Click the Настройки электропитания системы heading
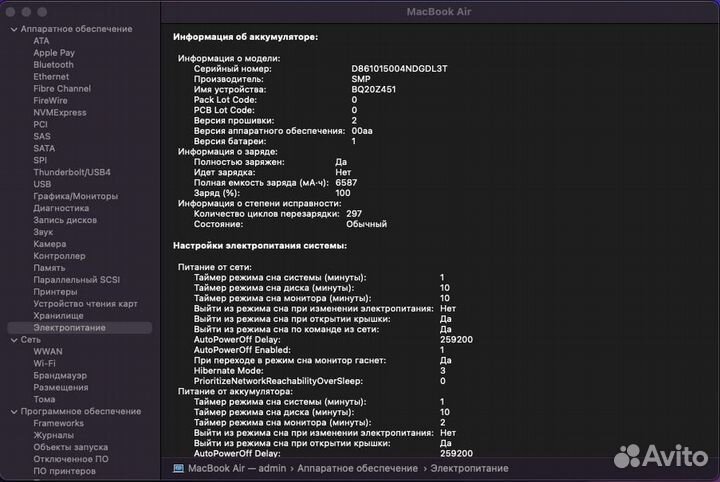This screenshot has width=720, height=482. click(x=260, y=246)
